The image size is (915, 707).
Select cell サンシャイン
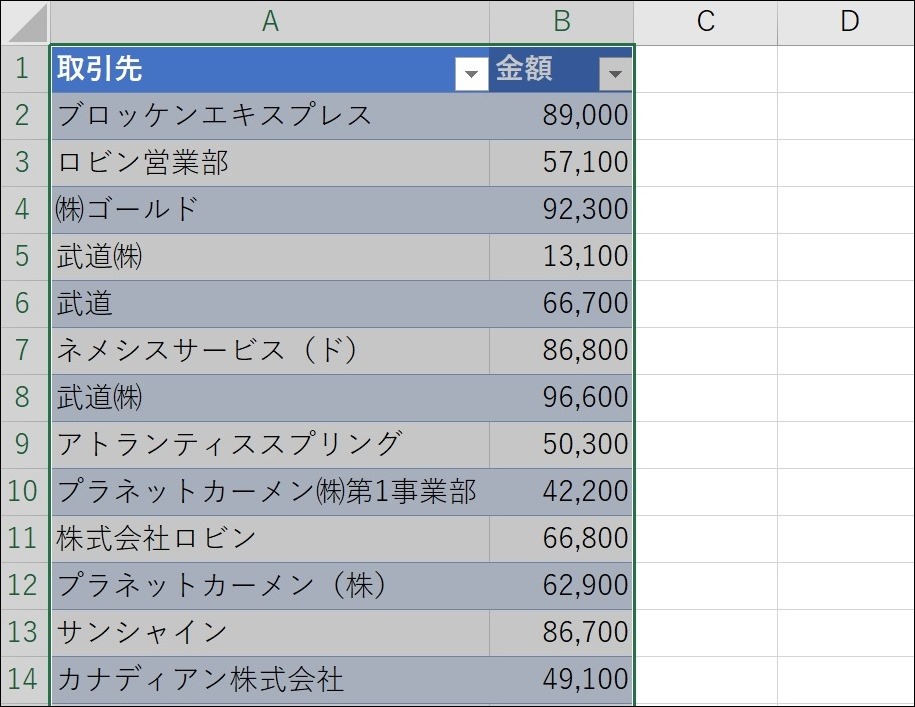click(270, 633)
